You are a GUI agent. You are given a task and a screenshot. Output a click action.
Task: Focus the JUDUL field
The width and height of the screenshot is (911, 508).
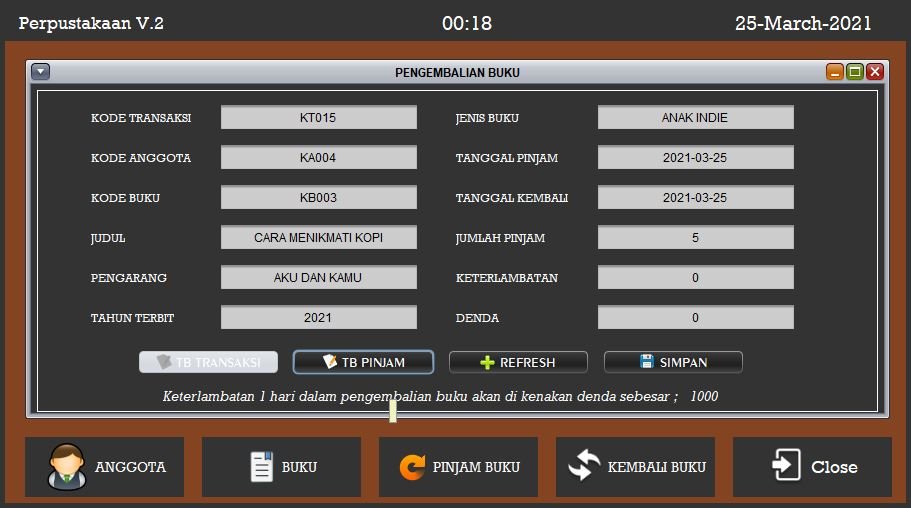(x=318, y=238)
